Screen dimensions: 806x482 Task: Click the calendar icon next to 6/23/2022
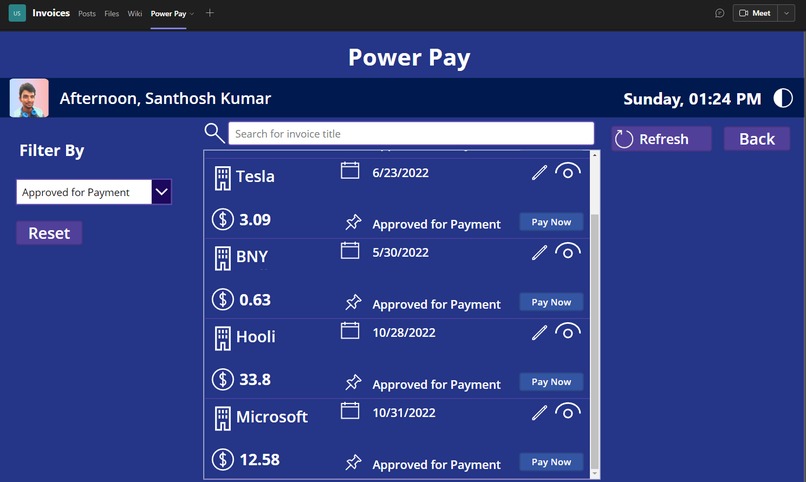[x=350, y=171]
